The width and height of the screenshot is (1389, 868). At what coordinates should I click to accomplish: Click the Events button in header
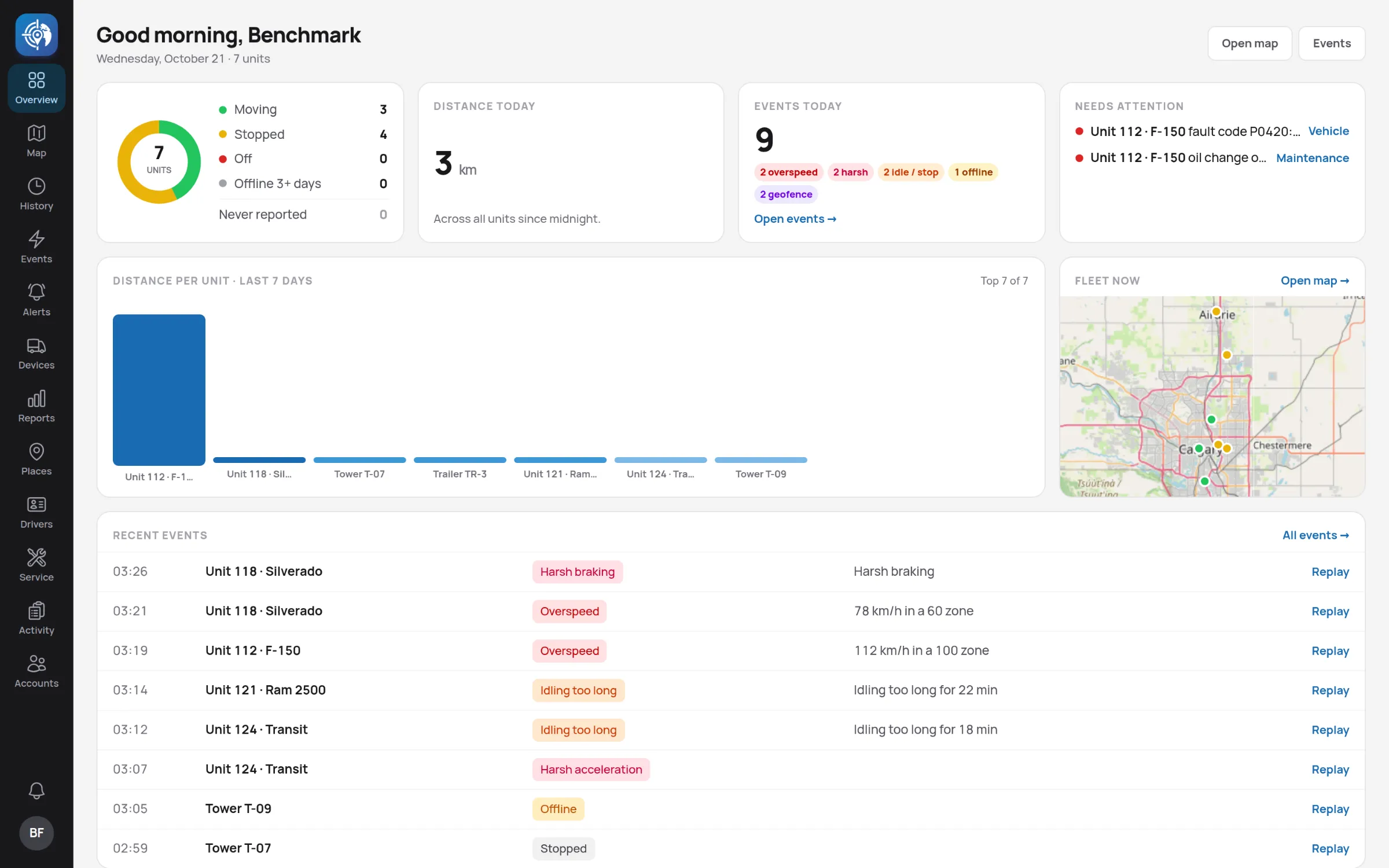(x=1332, y=43)
